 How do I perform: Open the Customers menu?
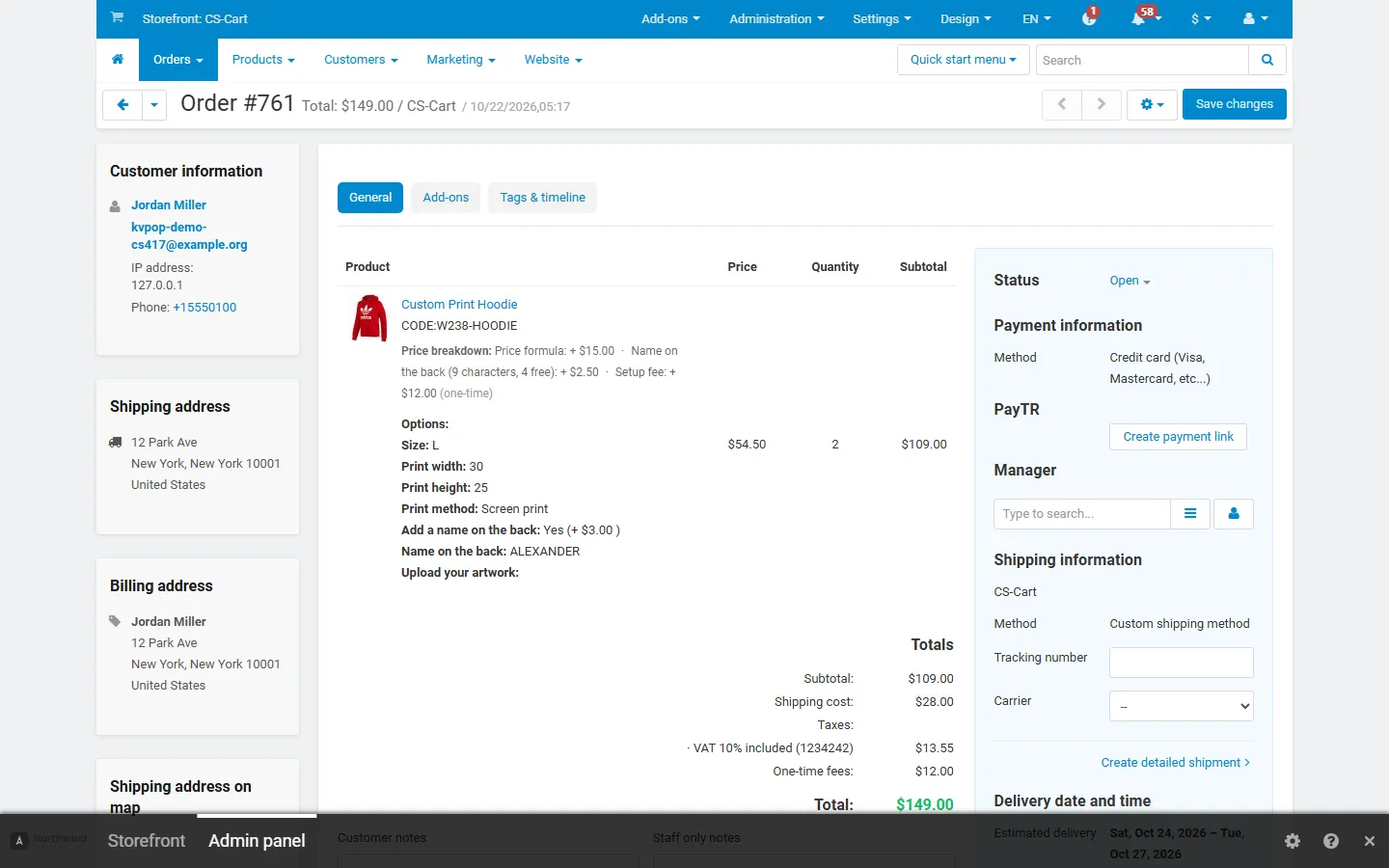click(361, 60)
